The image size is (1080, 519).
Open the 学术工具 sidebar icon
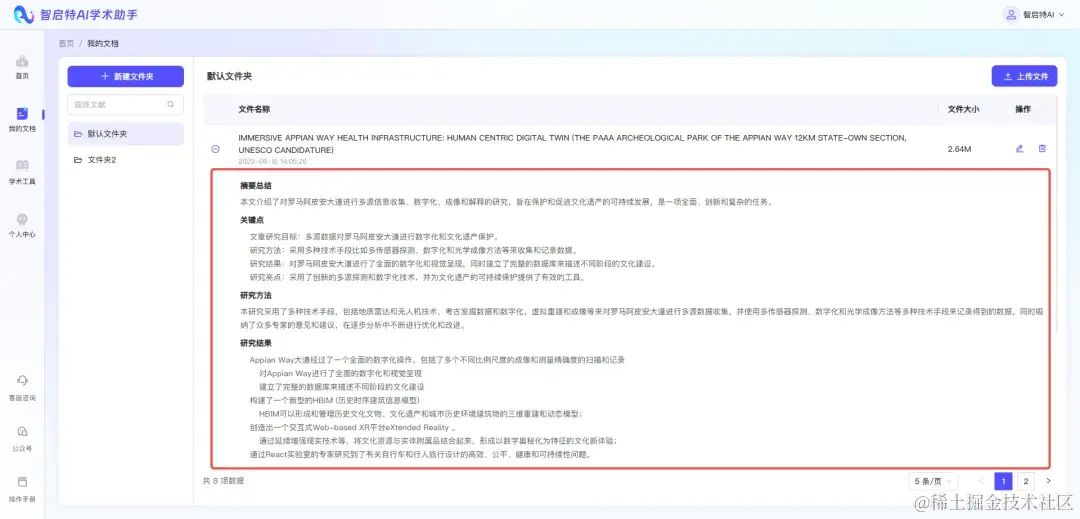(x=22, y=165)
